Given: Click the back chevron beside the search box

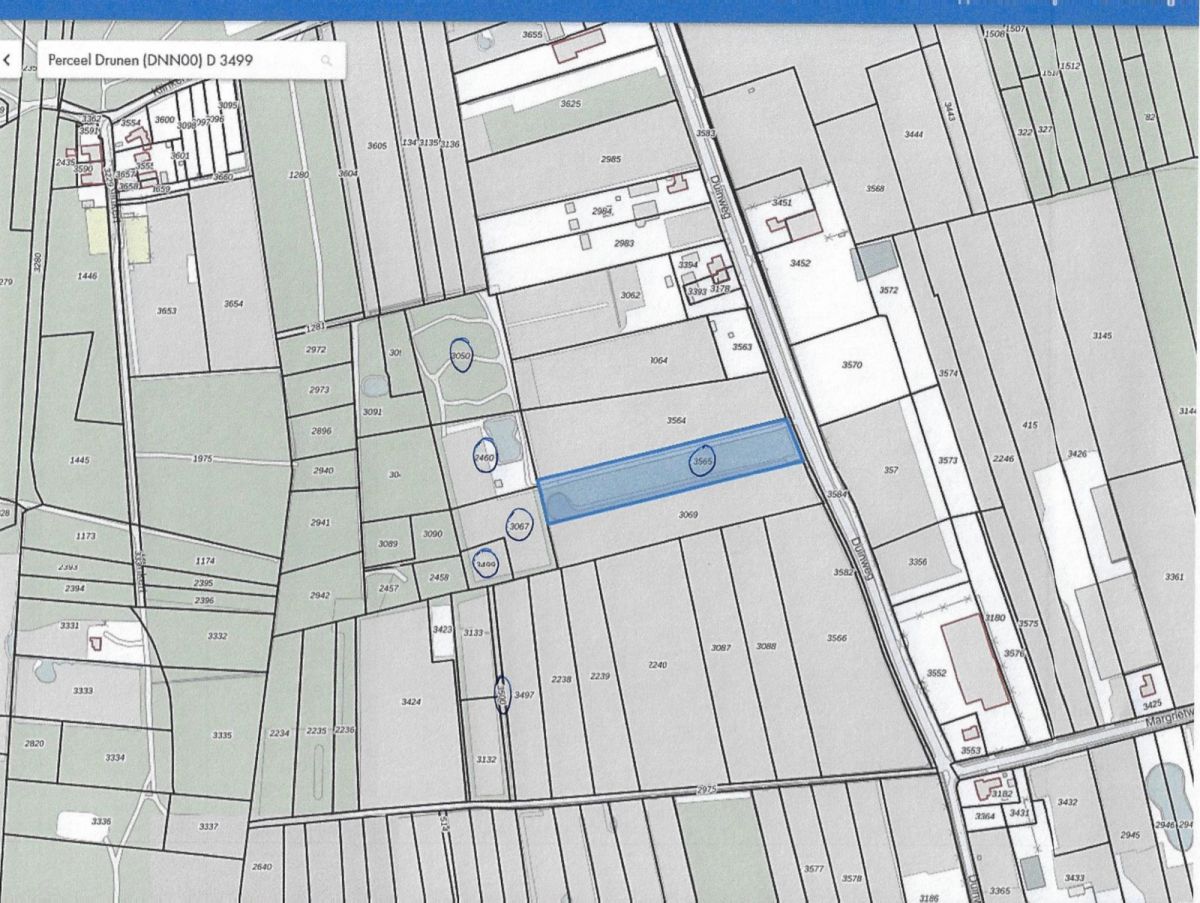Looking at the screenshot, I should coord(8,60).
